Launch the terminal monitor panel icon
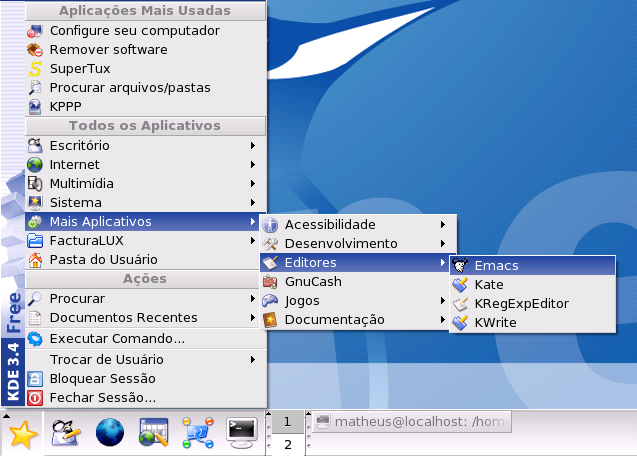 pyautogui.click(x=242, y=432)
